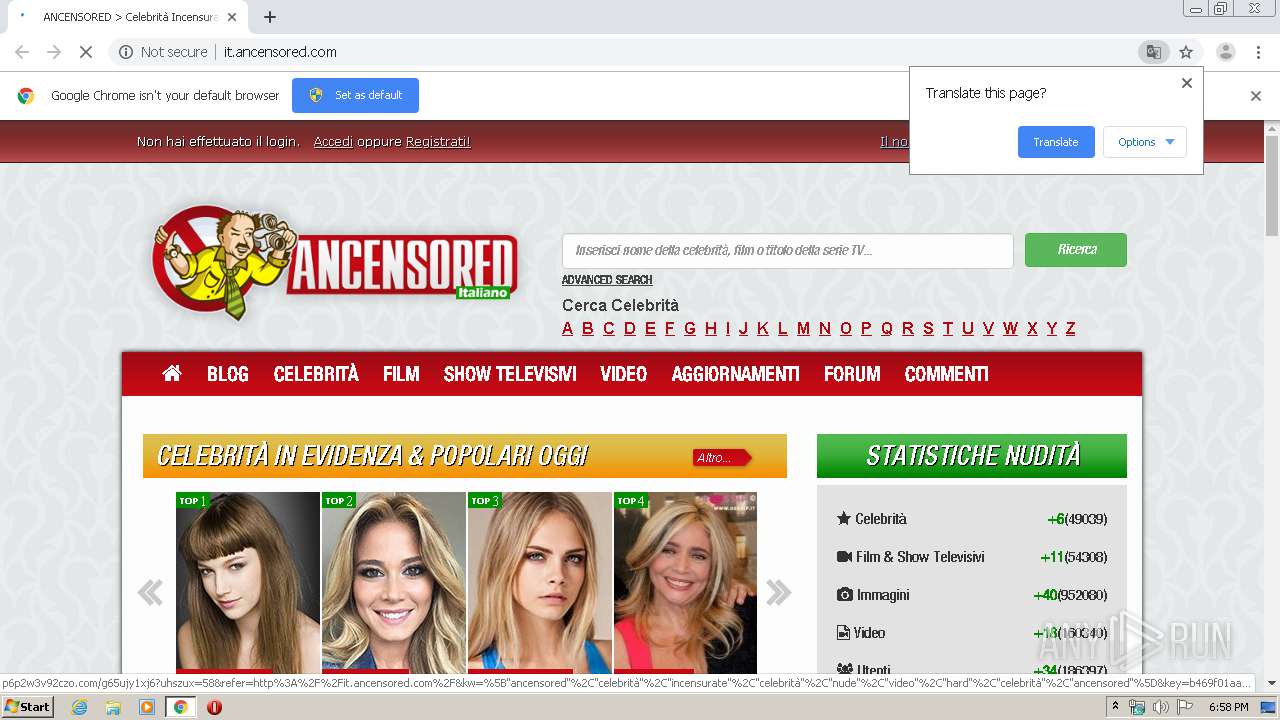Click the home icon in red navigation bar
This screenshot has width=1280, height=720.
pos(172,373)
